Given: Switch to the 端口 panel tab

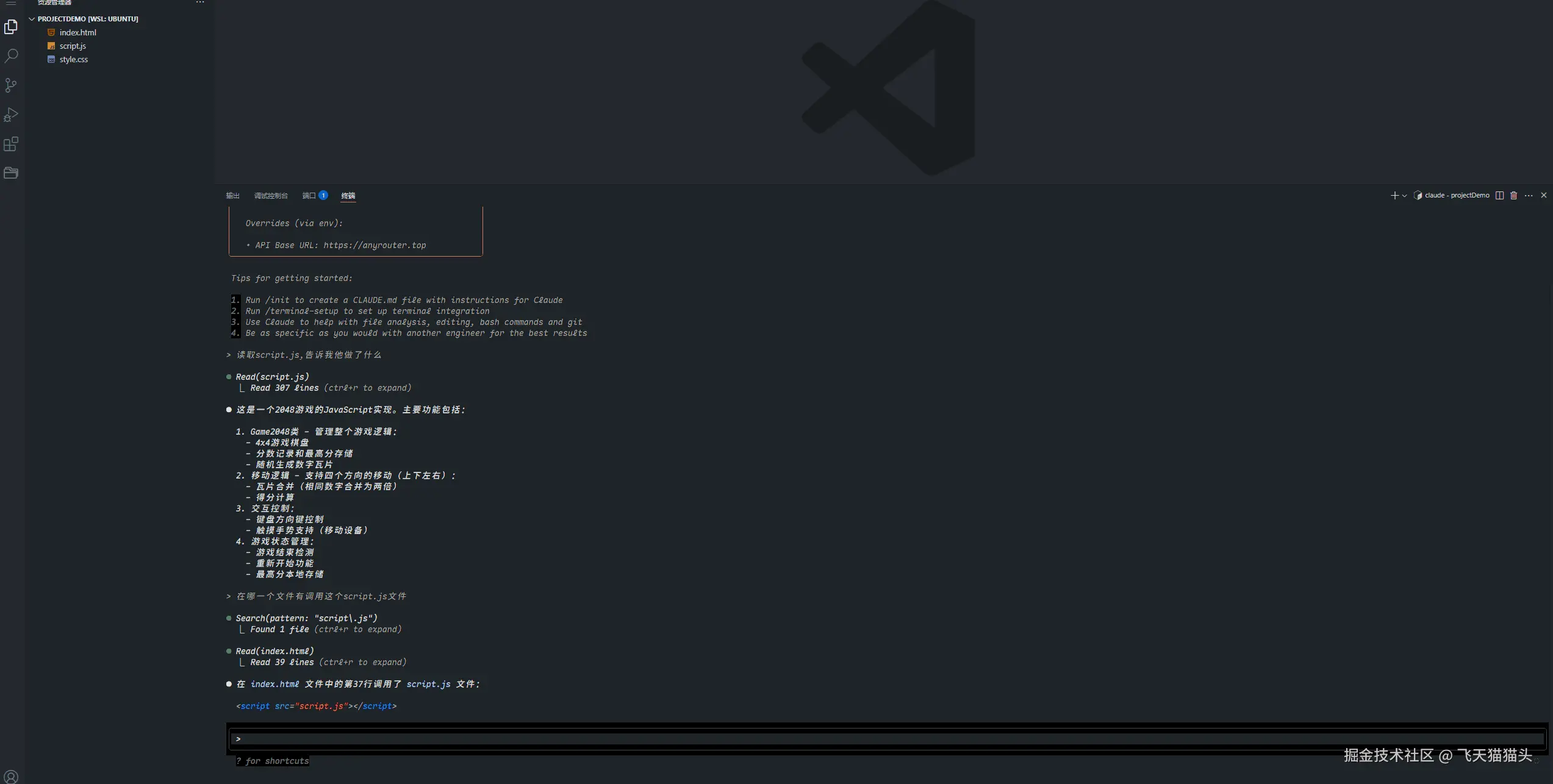Looking at the screenshot, I should pos(315,196).
